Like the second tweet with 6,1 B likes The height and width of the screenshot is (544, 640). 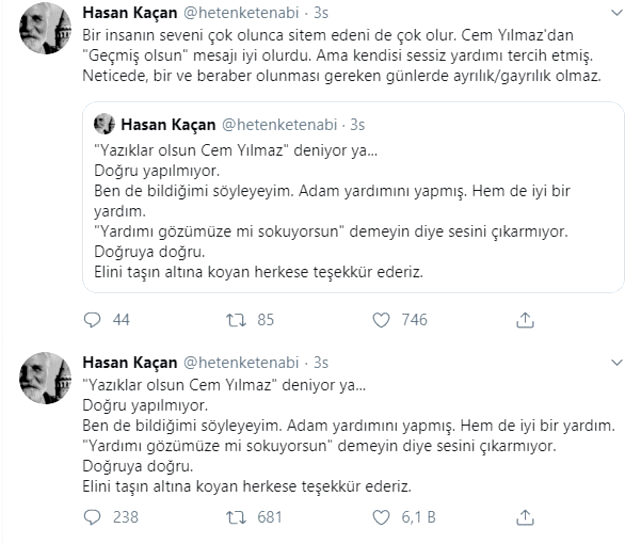click(380, 518)
